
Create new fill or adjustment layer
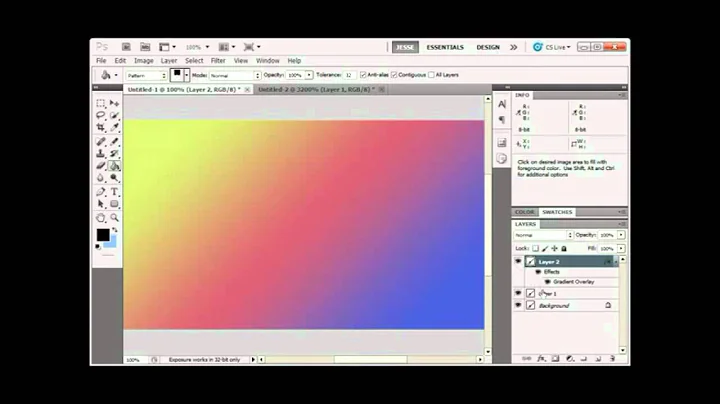point(570,359)
